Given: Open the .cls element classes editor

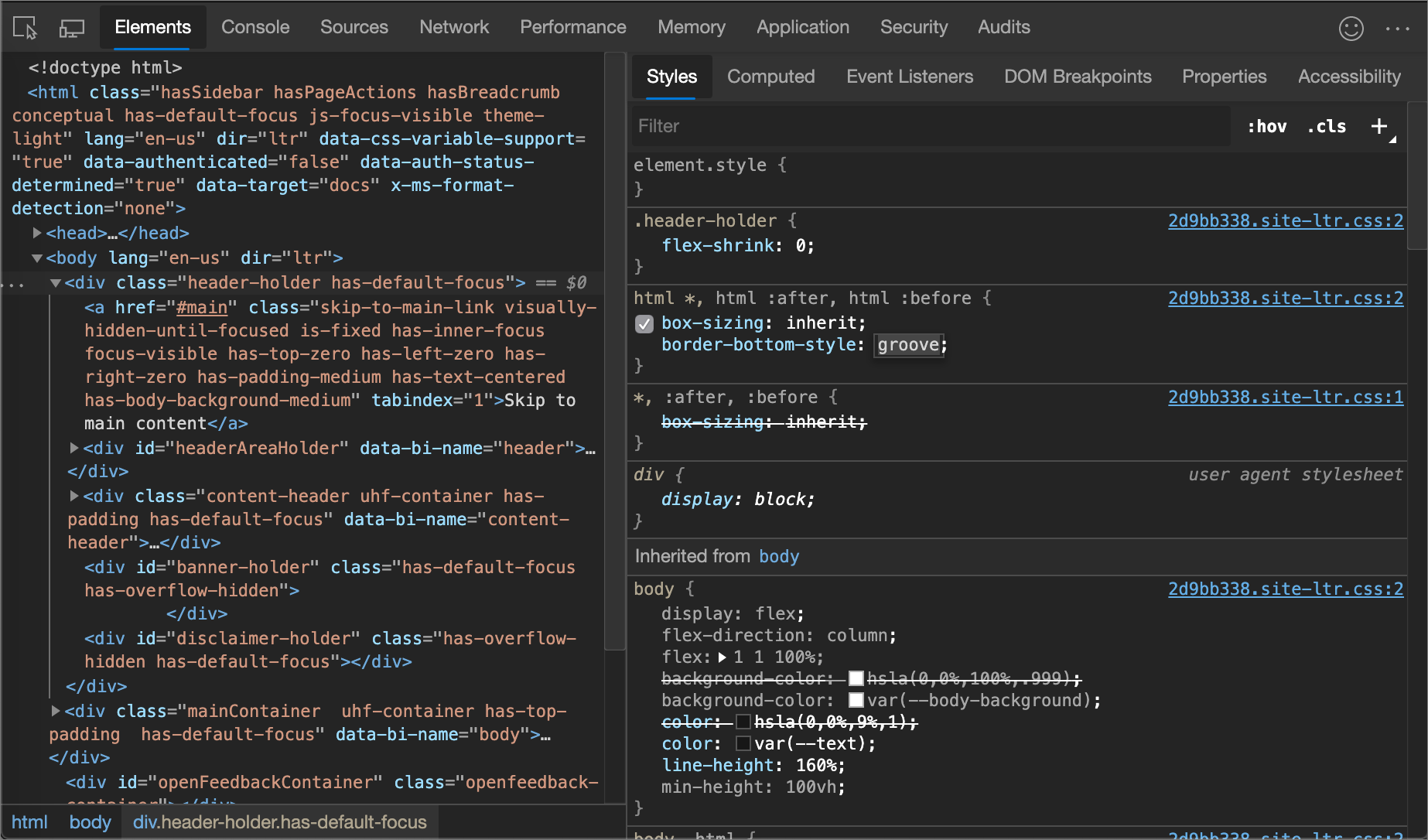Looking at the screenshot, I should coord(1326,126).
